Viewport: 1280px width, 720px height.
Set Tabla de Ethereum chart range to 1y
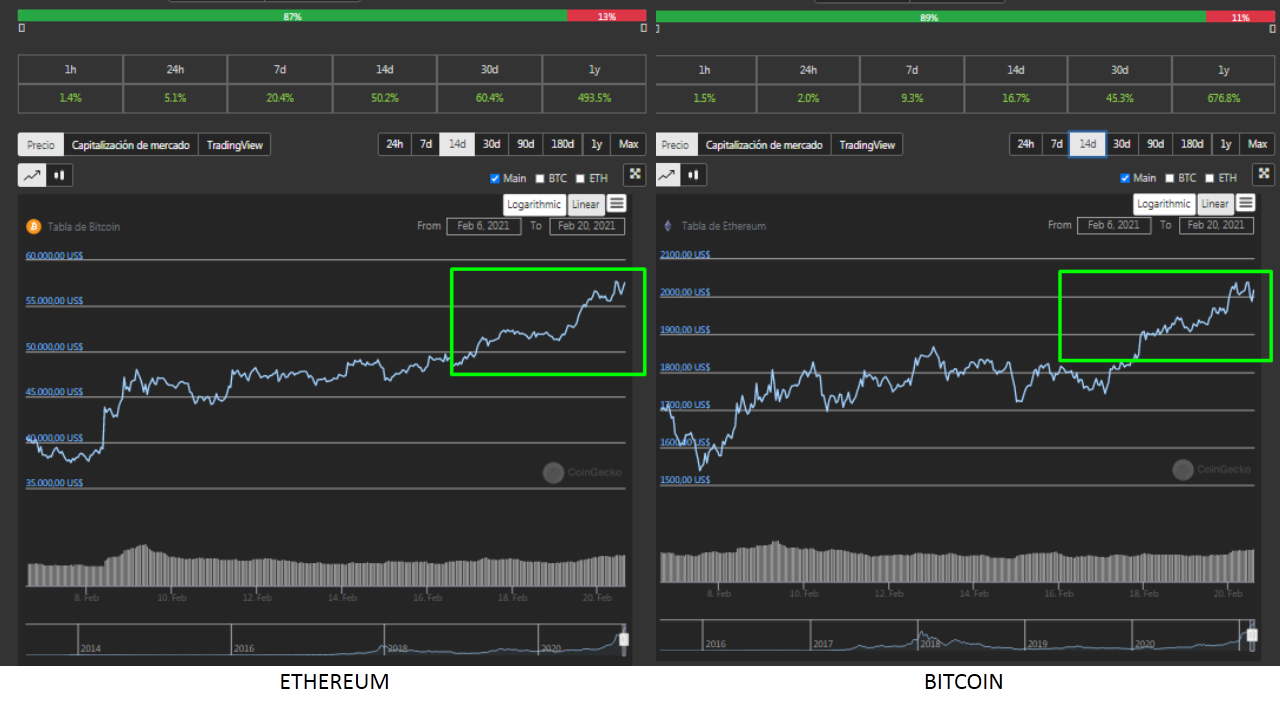coord(1225,144)
